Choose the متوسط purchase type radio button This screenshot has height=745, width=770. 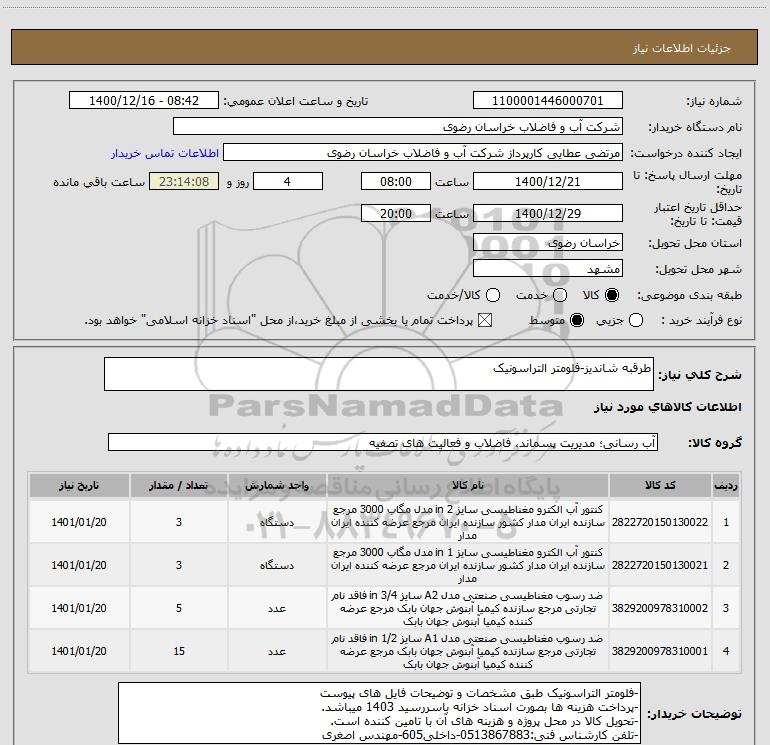(577, 320)
